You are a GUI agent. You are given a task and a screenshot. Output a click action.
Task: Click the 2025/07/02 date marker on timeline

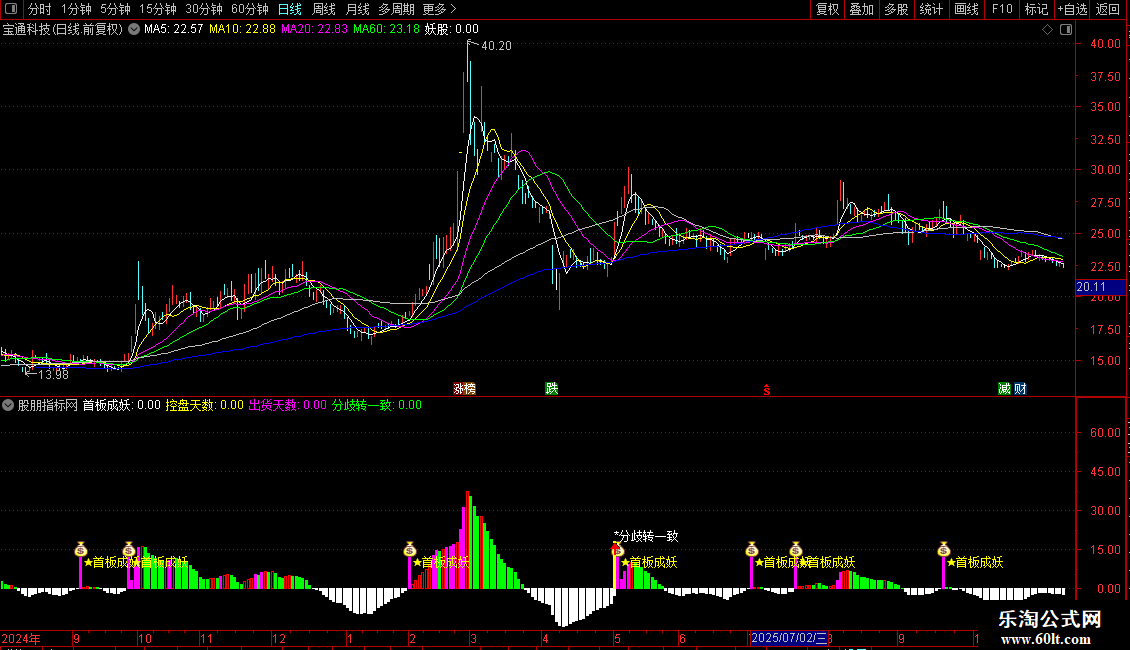[x=788, y=638]
